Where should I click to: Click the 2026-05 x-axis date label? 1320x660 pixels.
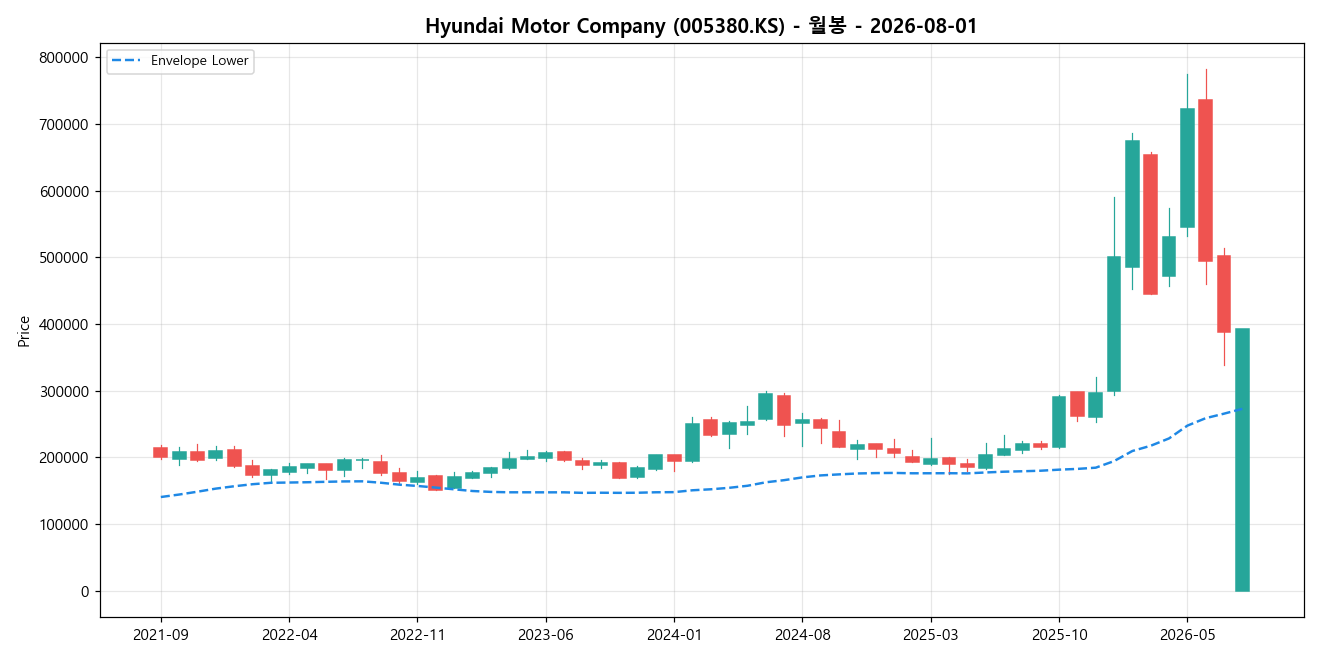click(x=1187, y=634)
